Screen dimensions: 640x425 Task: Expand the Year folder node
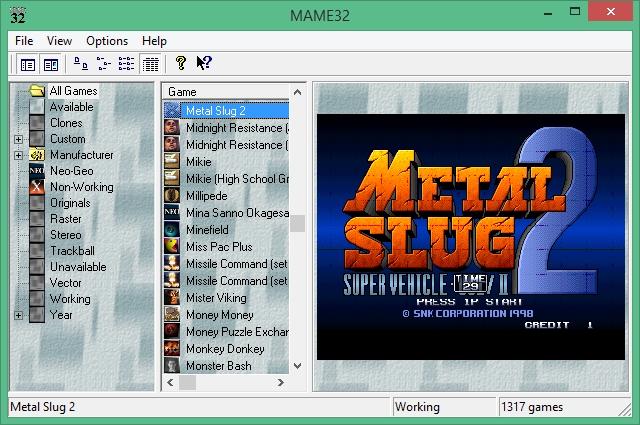coord(18,315)
